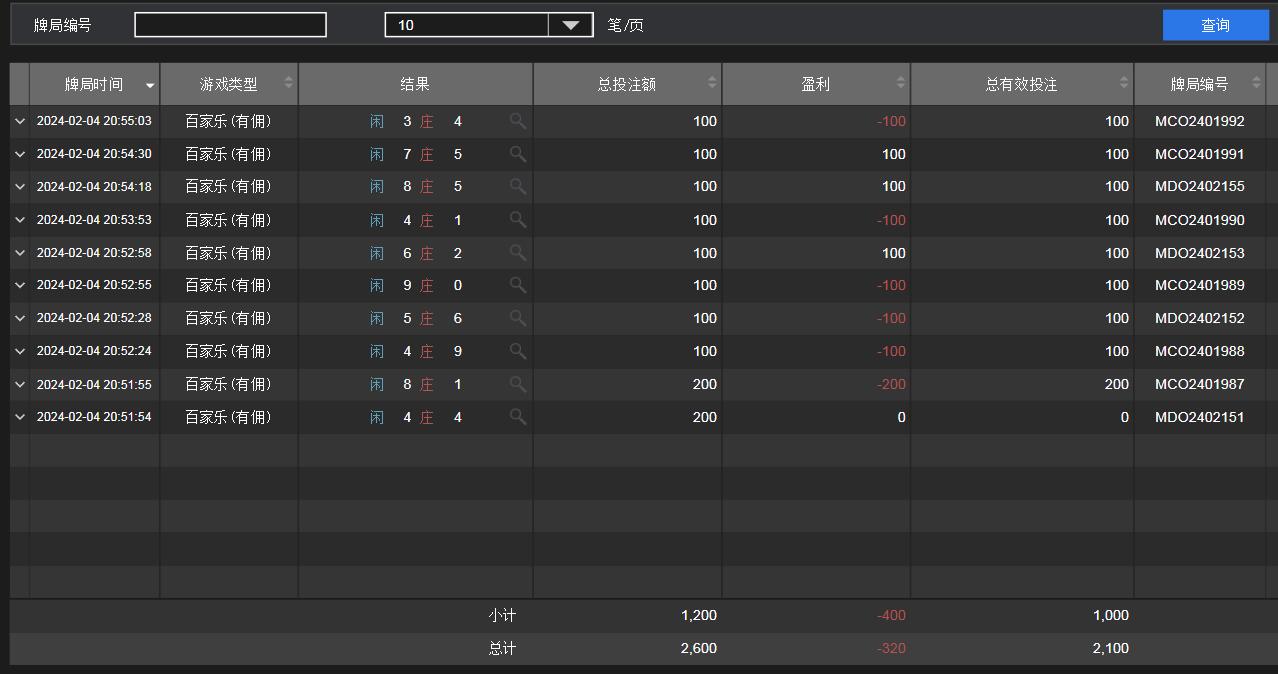Click the 查询 search button

tap(1215, 25)
